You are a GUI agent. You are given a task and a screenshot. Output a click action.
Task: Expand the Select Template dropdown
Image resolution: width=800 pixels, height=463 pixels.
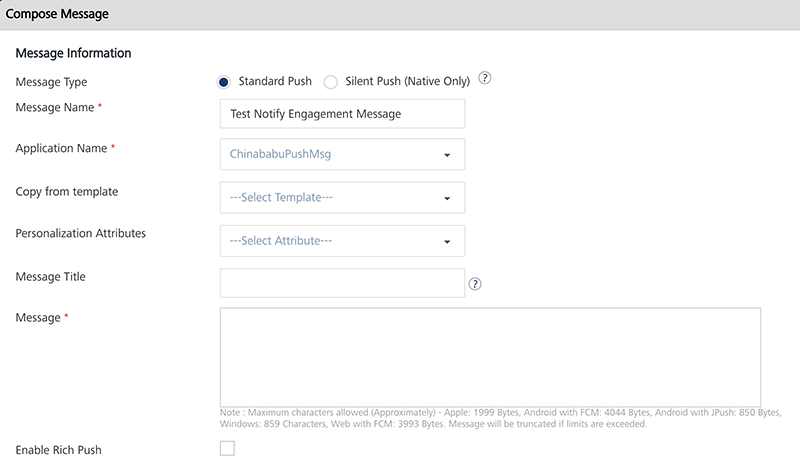pyautogui.click(x=342, y=198)
